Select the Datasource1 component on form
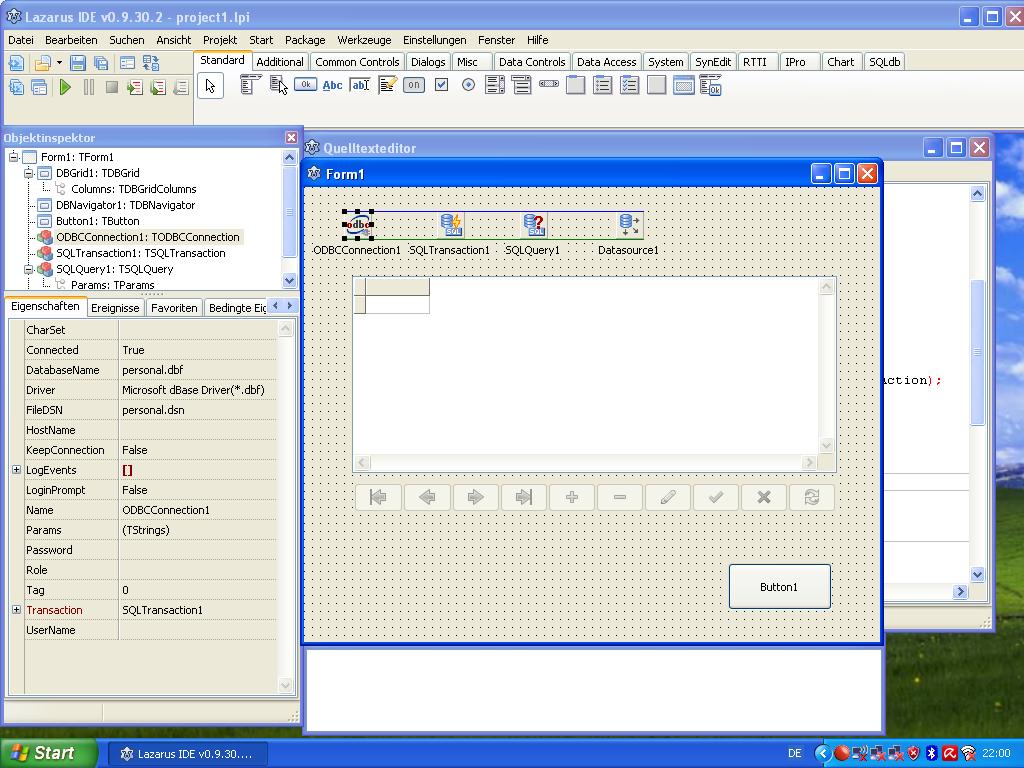1024x768 pixels. [629, 225]
